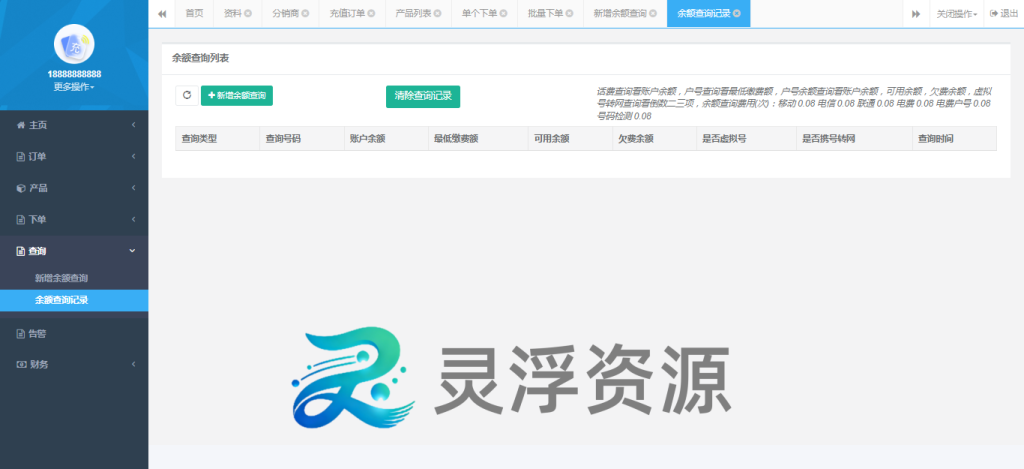This screenshot has width=1024, height=469.
Task: Click the phone number 18888888888
Action: pos(74,74)
